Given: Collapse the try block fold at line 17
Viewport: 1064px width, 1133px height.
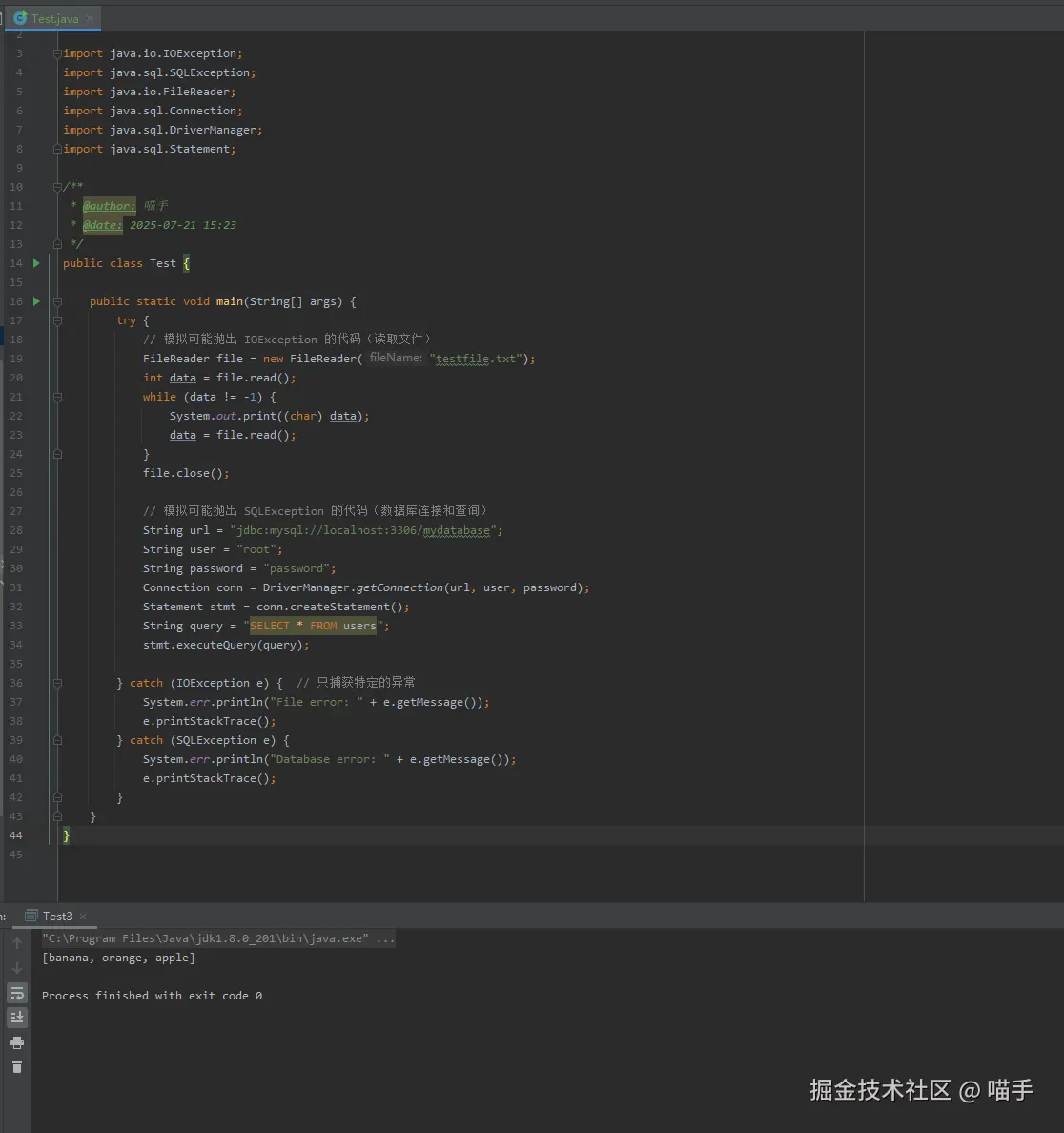Looking at the screenshot, I should point(57,320).
